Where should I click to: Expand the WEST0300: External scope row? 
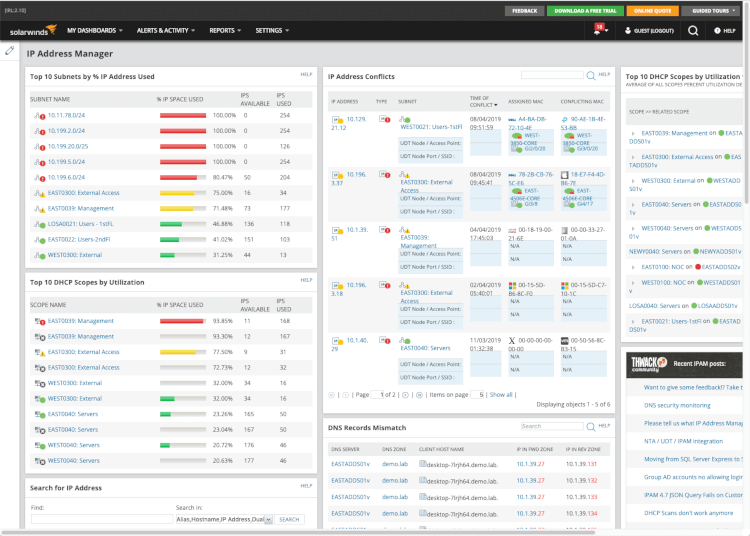click(x=631, y=181)
